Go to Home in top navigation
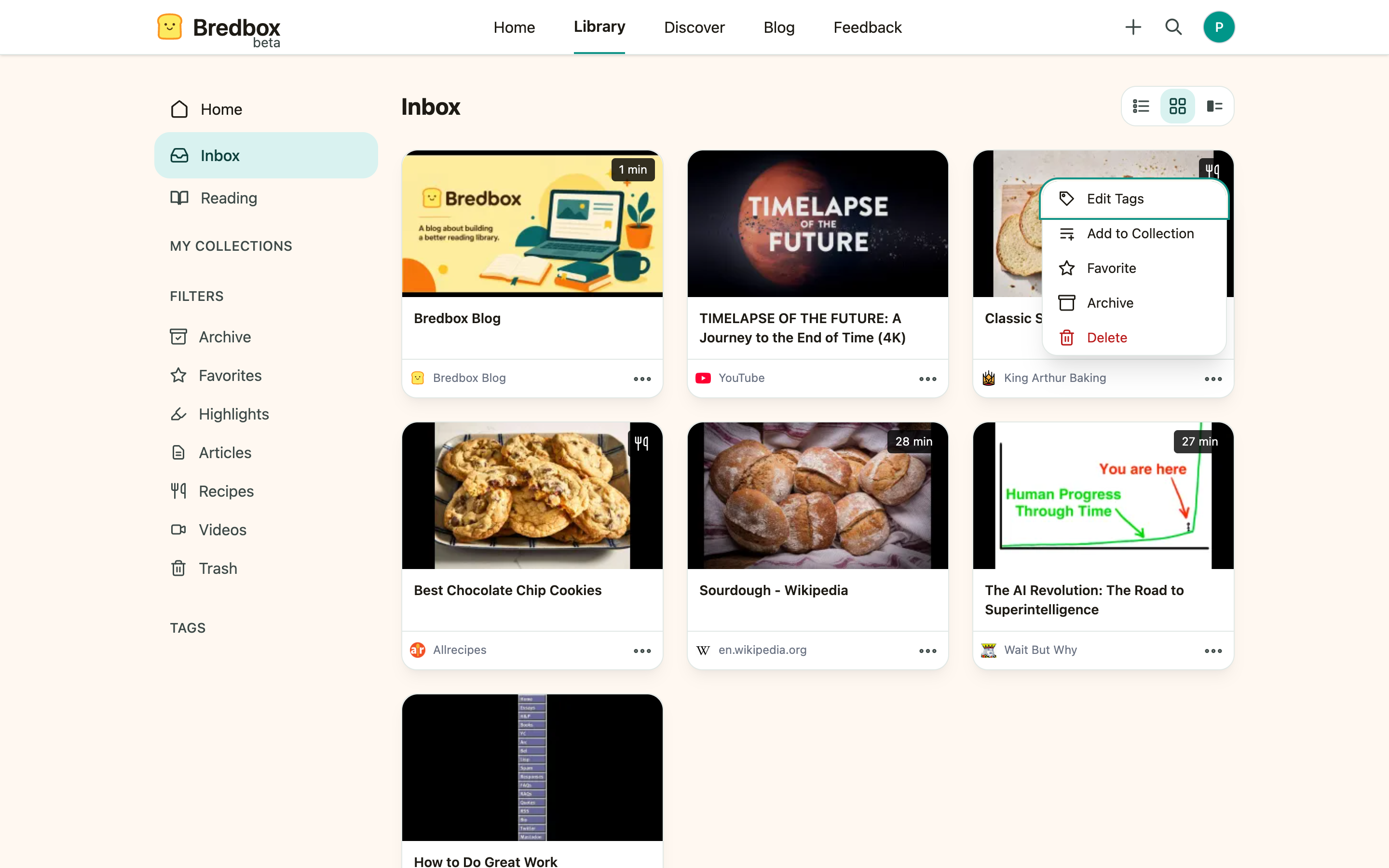The height and width of the screenshot is (868, 1389). tap(514, 27)
